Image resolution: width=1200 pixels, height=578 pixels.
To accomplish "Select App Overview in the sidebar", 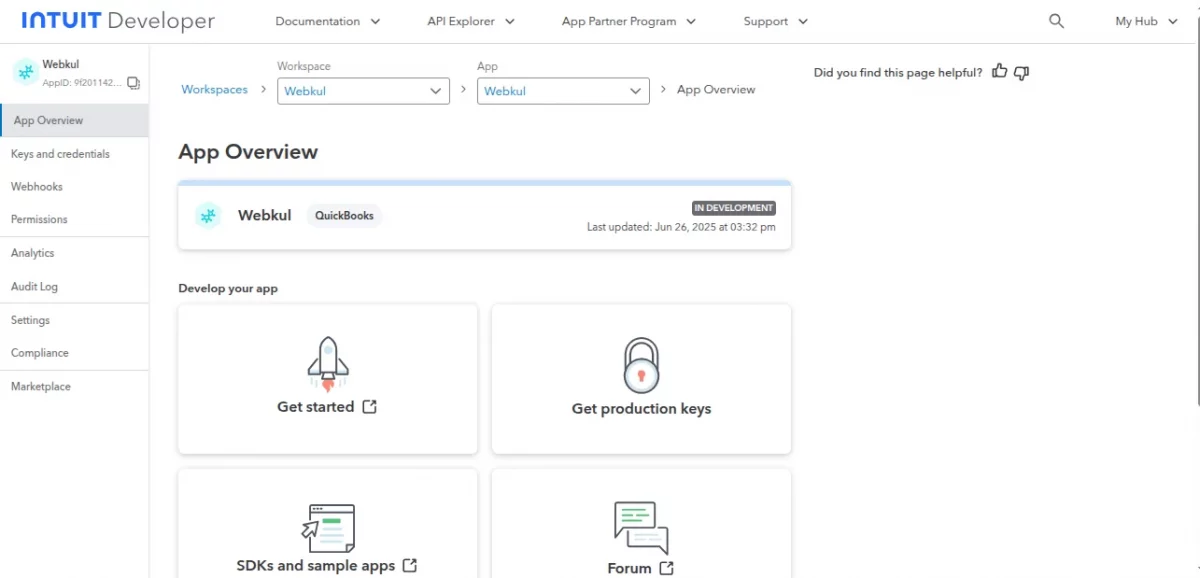I will pos(74,120).
